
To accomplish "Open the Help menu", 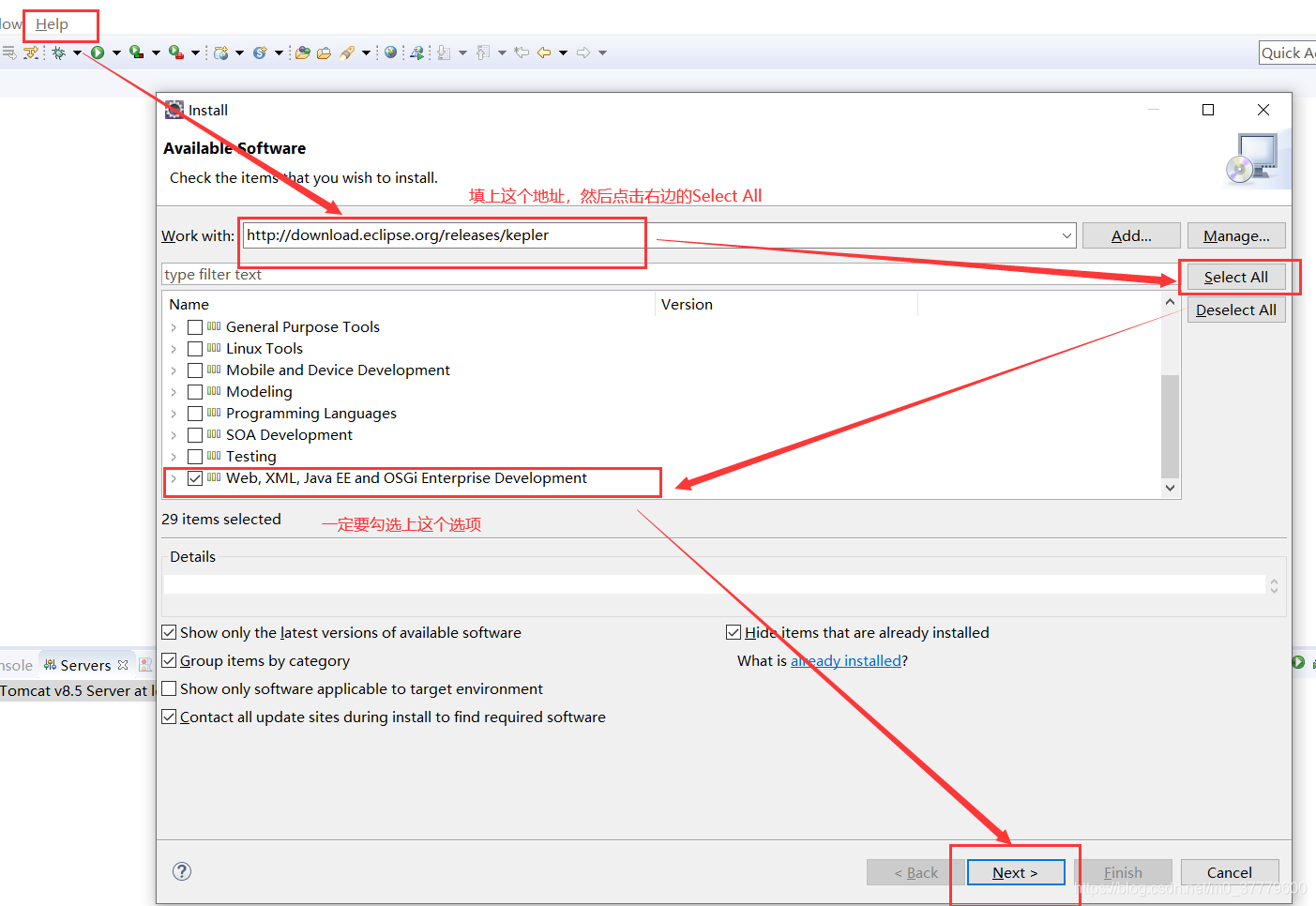I will pyautogui.click(x=52, y=24).
